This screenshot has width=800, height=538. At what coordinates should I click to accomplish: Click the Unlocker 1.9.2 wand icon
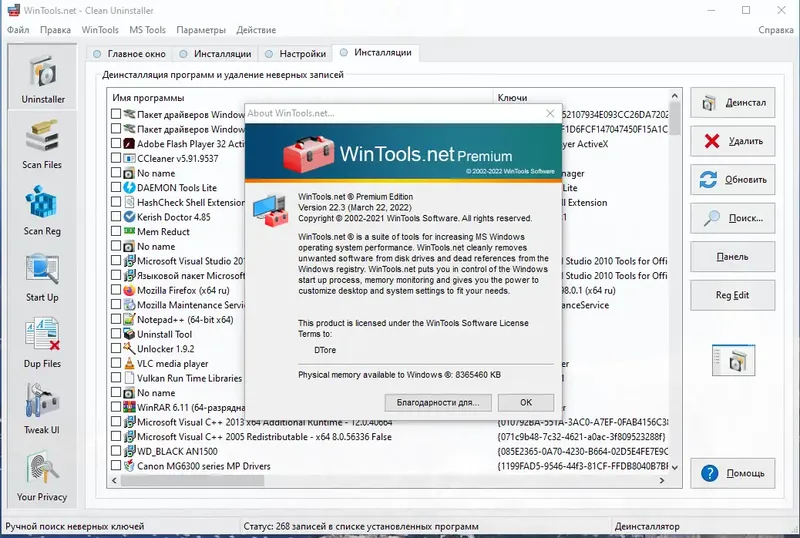(x=129, y=349)
